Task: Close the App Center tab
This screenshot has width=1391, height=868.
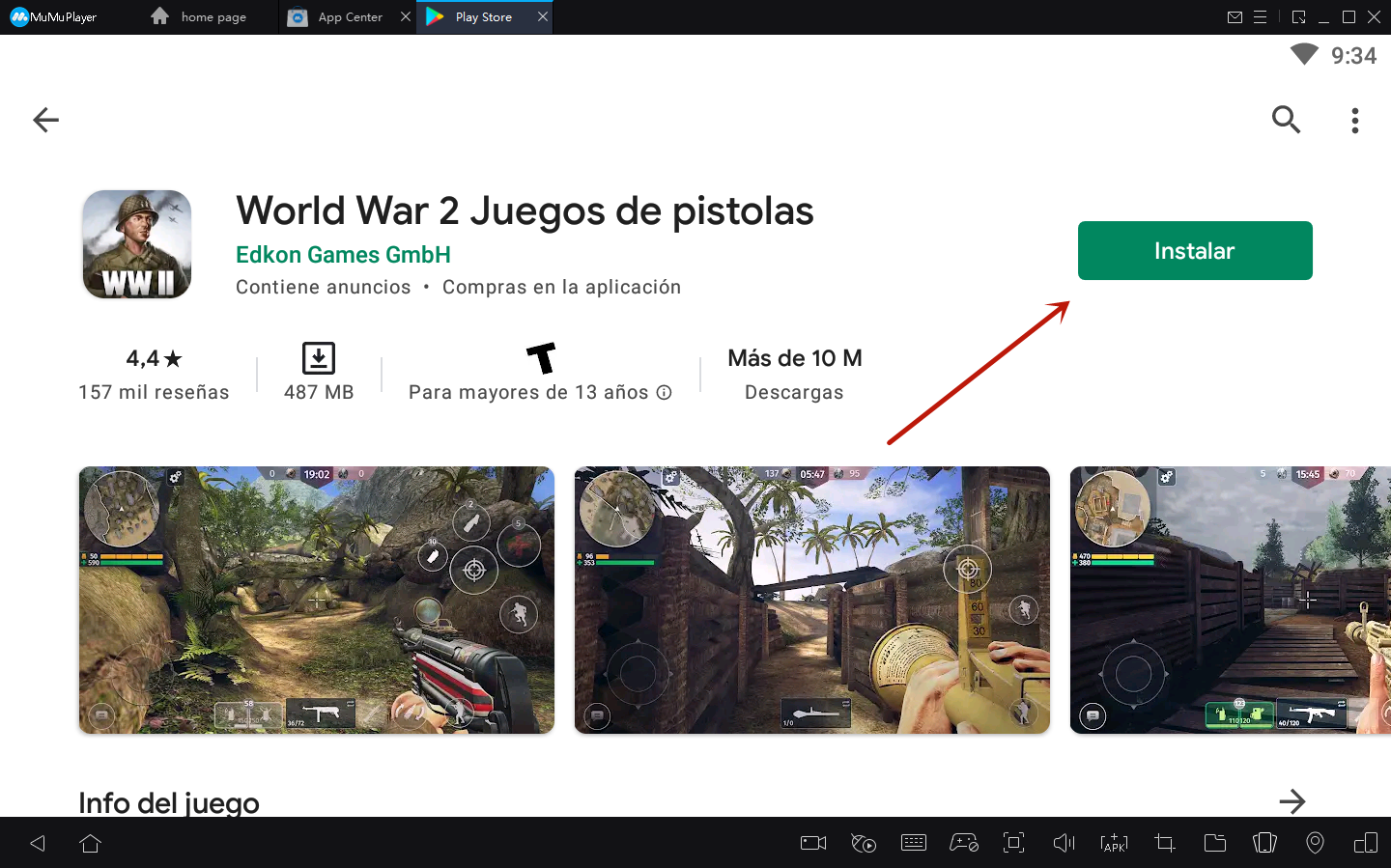Action: (406, 16)
